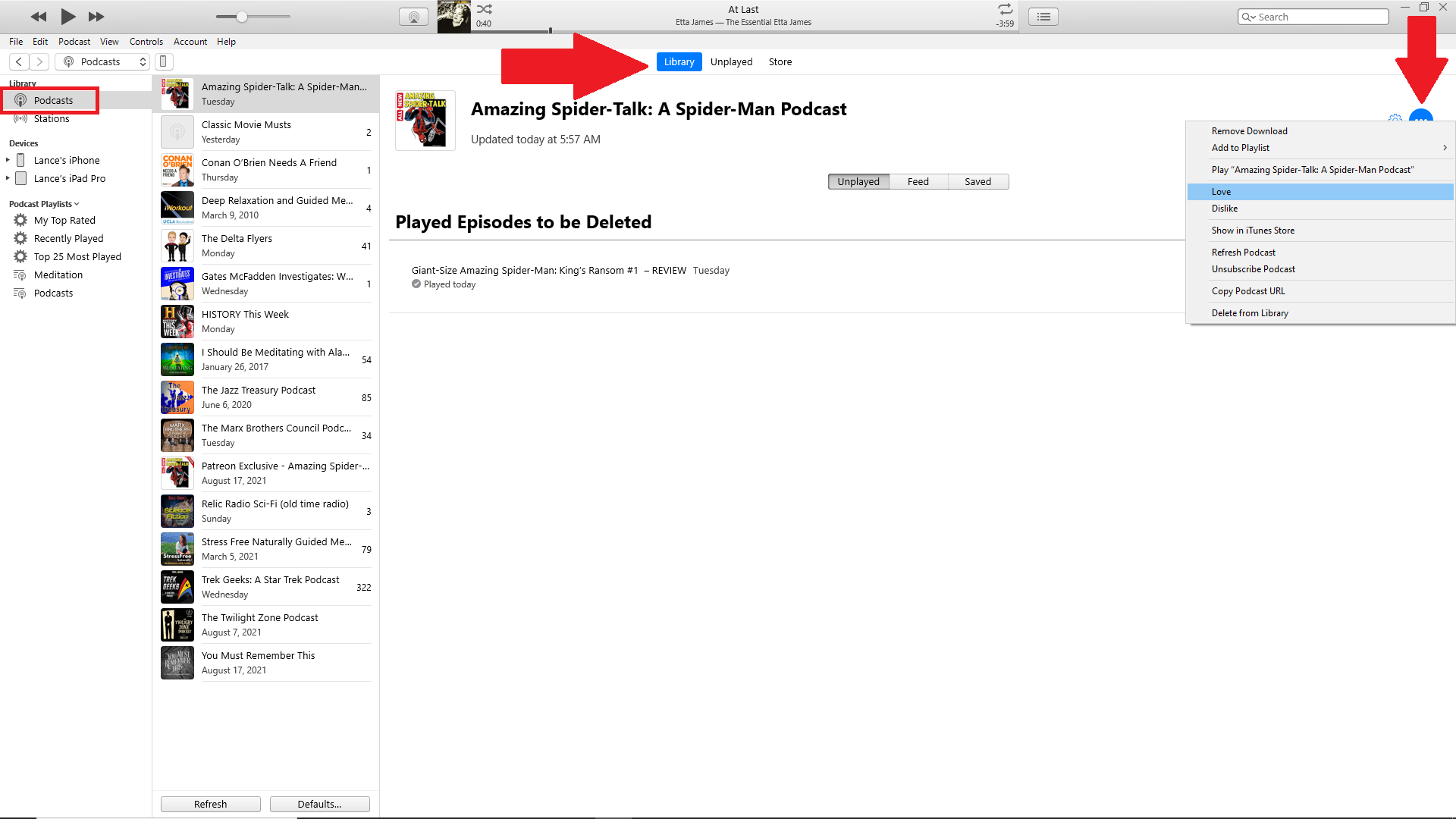This screenshot has width=1456, height=819.
Task: Switch to the Unplayed top tab
Action: 731,62
